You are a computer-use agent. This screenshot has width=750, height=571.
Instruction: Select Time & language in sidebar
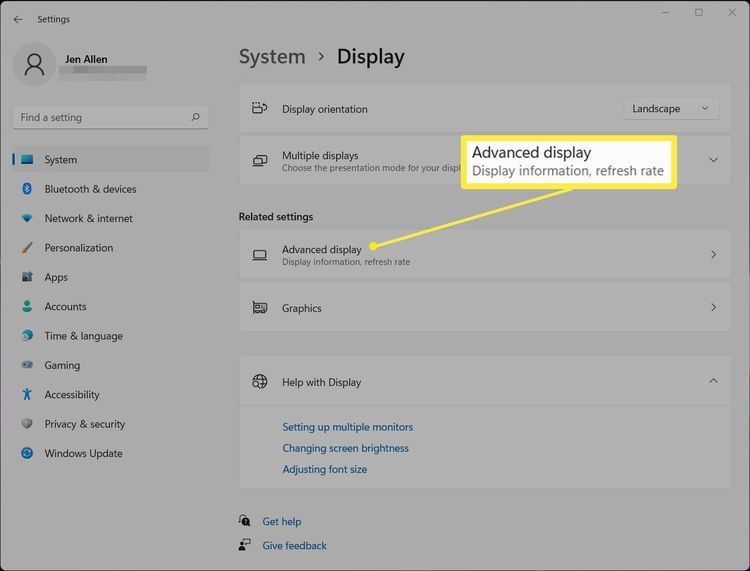[83, 336]
